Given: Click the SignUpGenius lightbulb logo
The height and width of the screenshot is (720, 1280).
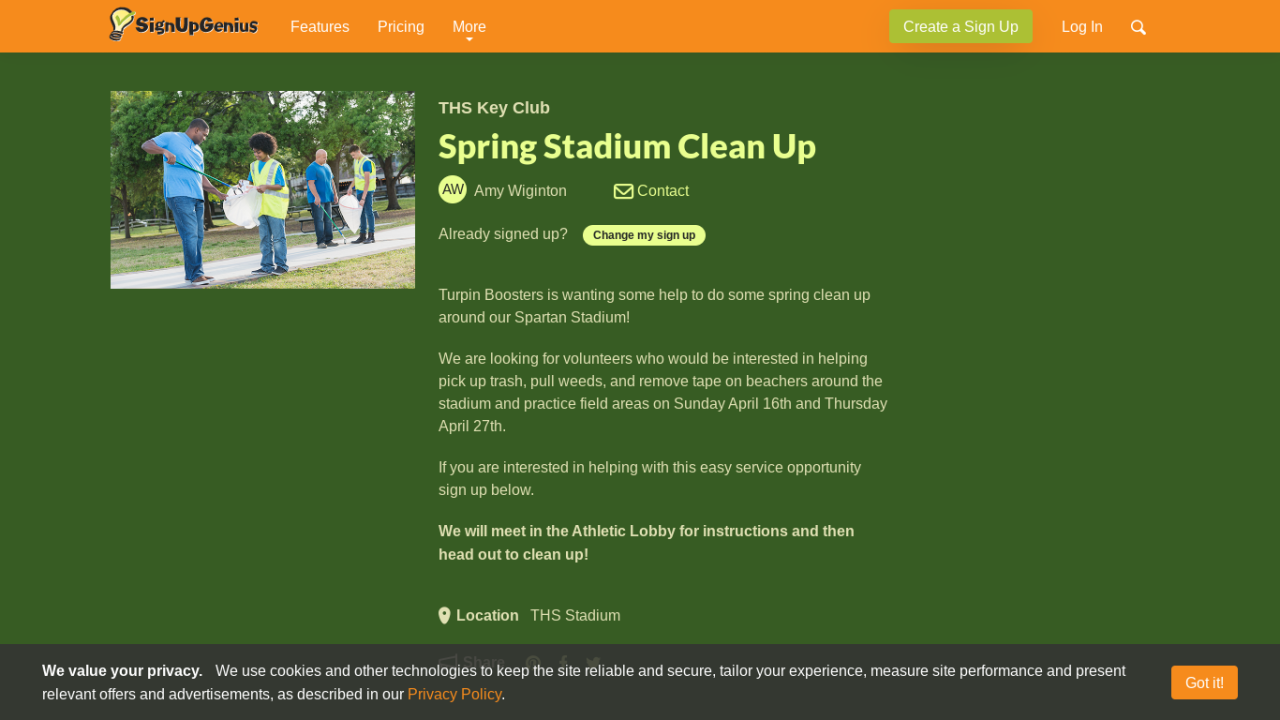Looking at the screenshot, I should point(122,24).
